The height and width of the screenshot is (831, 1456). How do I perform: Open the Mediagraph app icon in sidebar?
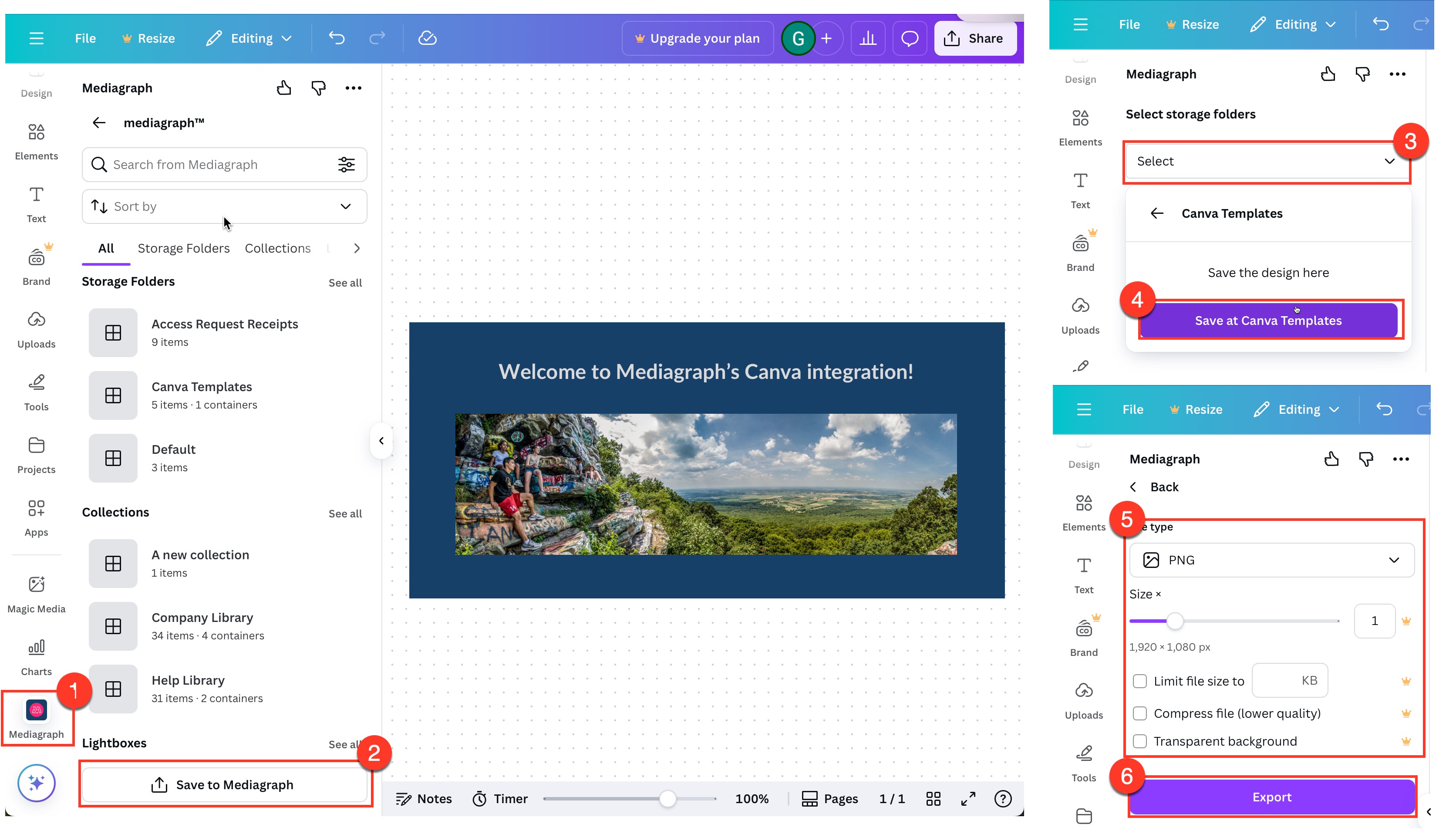(x=36, y=710)
